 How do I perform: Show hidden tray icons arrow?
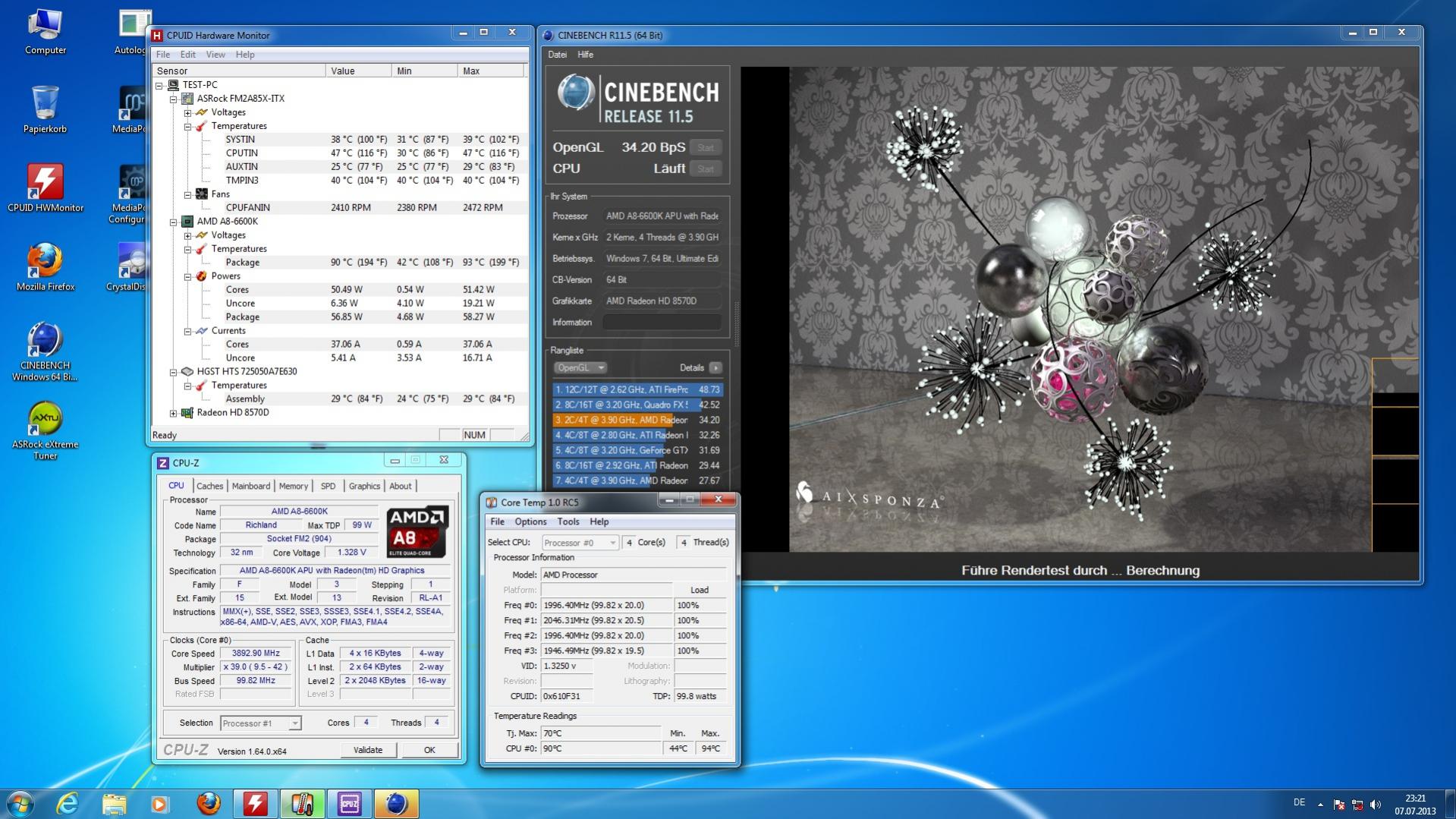click(1320, 804)
